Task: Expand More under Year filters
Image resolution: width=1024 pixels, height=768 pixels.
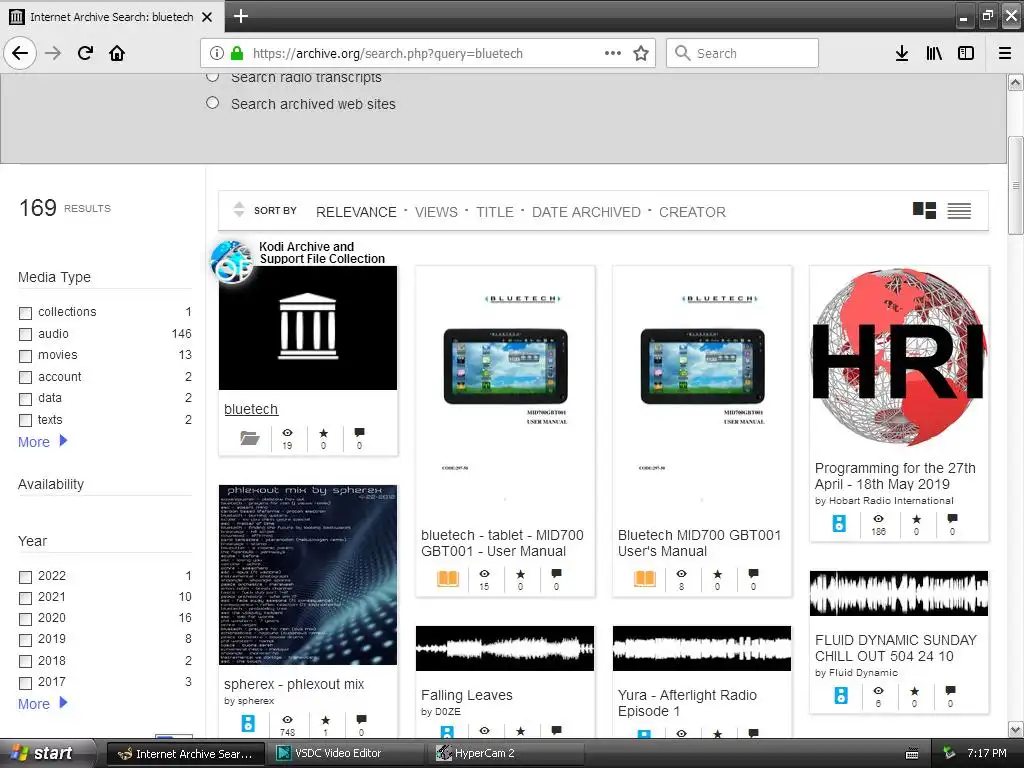Action: click(42, 703)
